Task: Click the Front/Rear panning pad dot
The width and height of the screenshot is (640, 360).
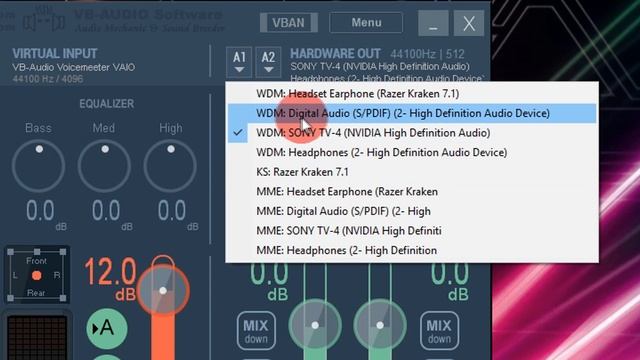Action: [x=36, y=276]
